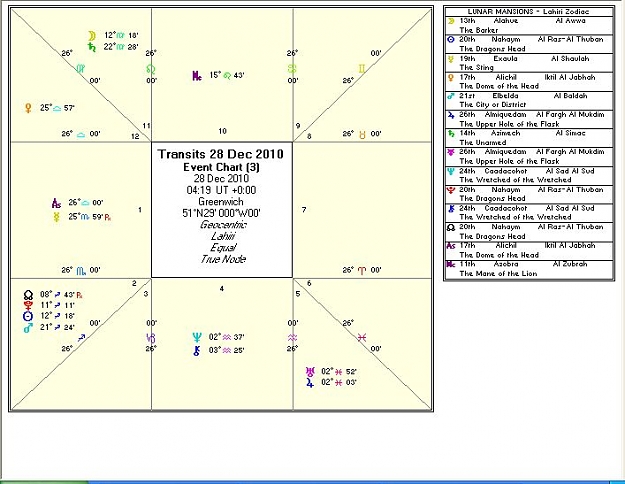This screenshot has height=484, width=625.
Task: Select the 'Event Chart (3)' label
Action: (221, 167)
